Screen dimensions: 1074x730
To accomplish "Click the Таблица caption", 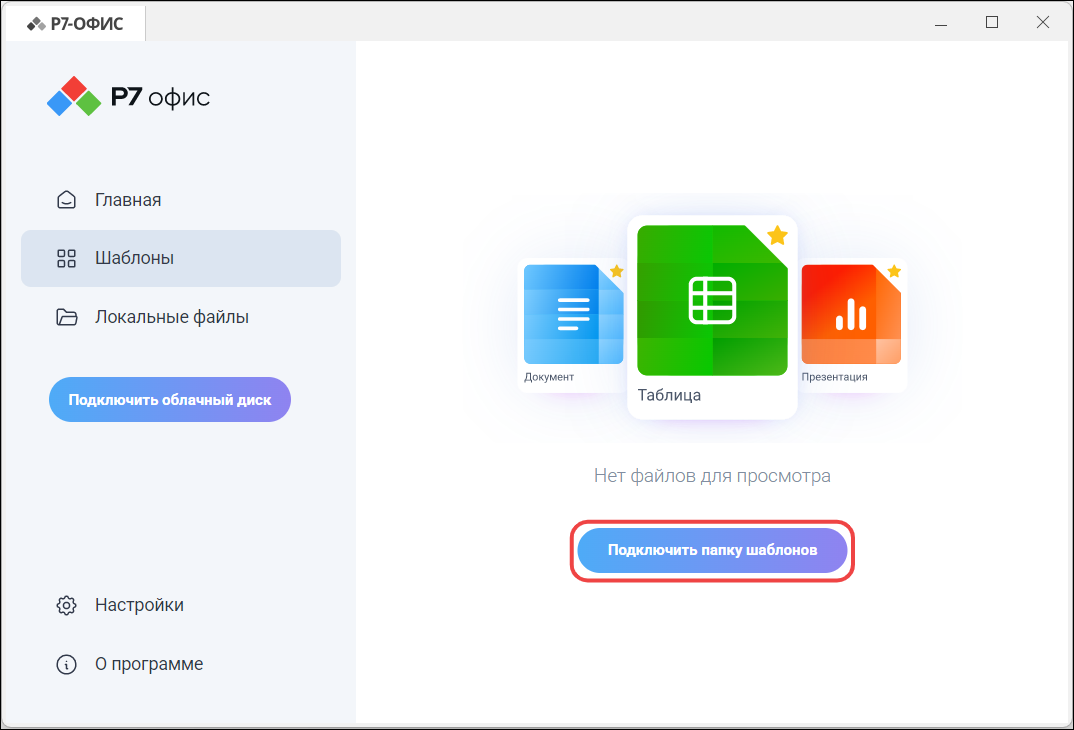I will (669, 395).
